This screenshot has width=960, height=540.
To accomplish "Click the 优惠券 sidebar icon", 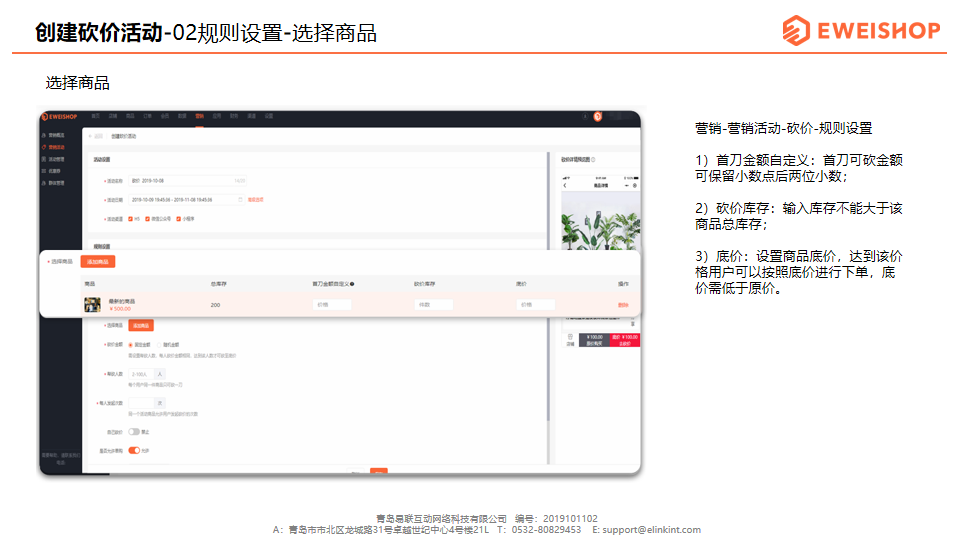I will click(44, 171).
